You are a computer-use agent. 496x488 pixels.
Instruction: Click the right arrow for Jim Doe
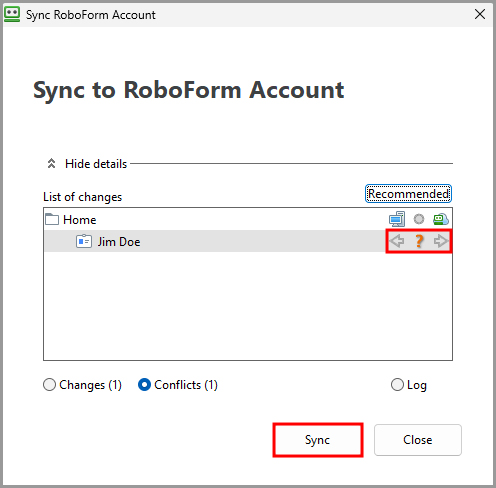[x=441, y=241]
